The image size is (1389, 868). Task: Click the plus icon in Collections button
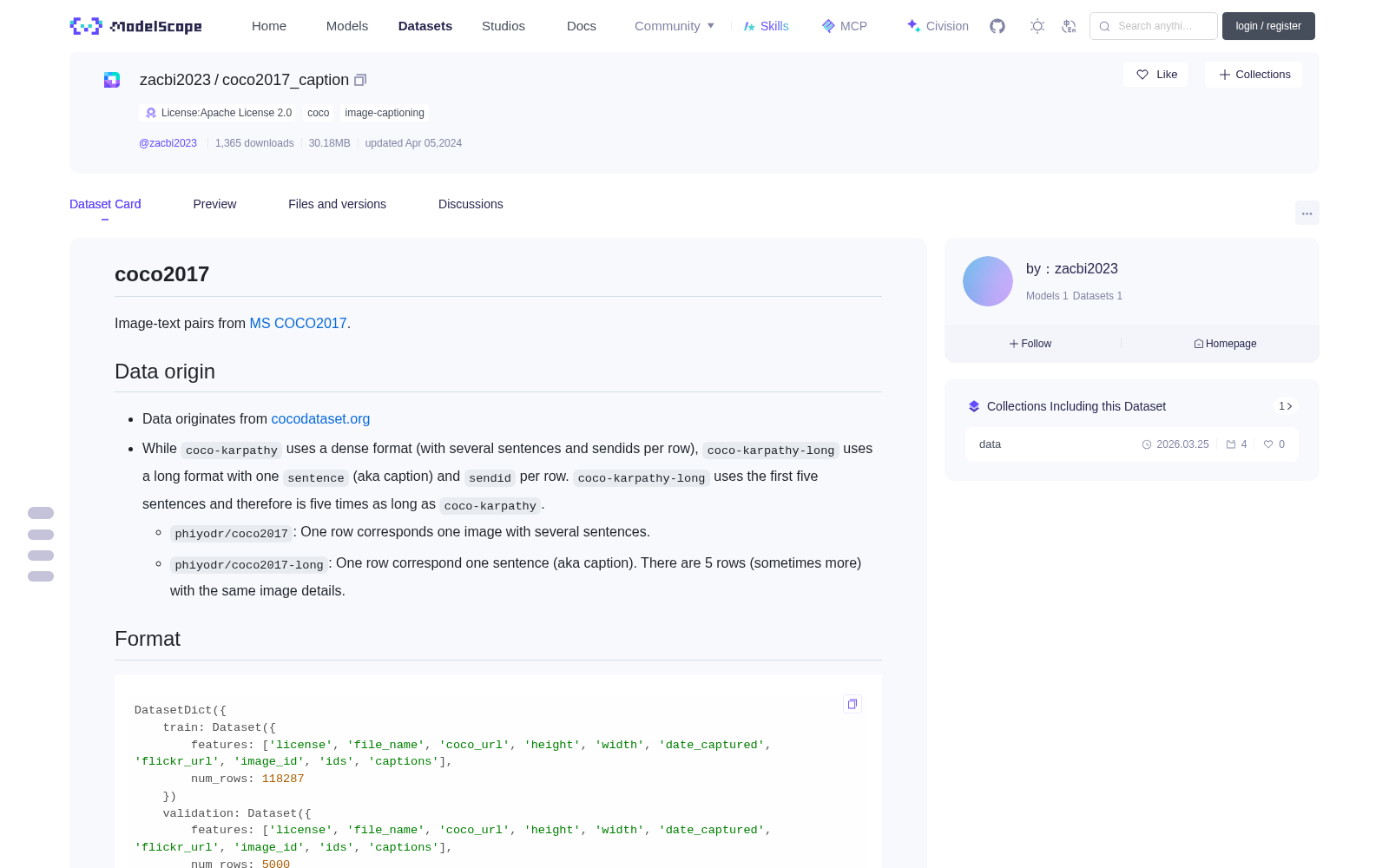click(1225, 75)
